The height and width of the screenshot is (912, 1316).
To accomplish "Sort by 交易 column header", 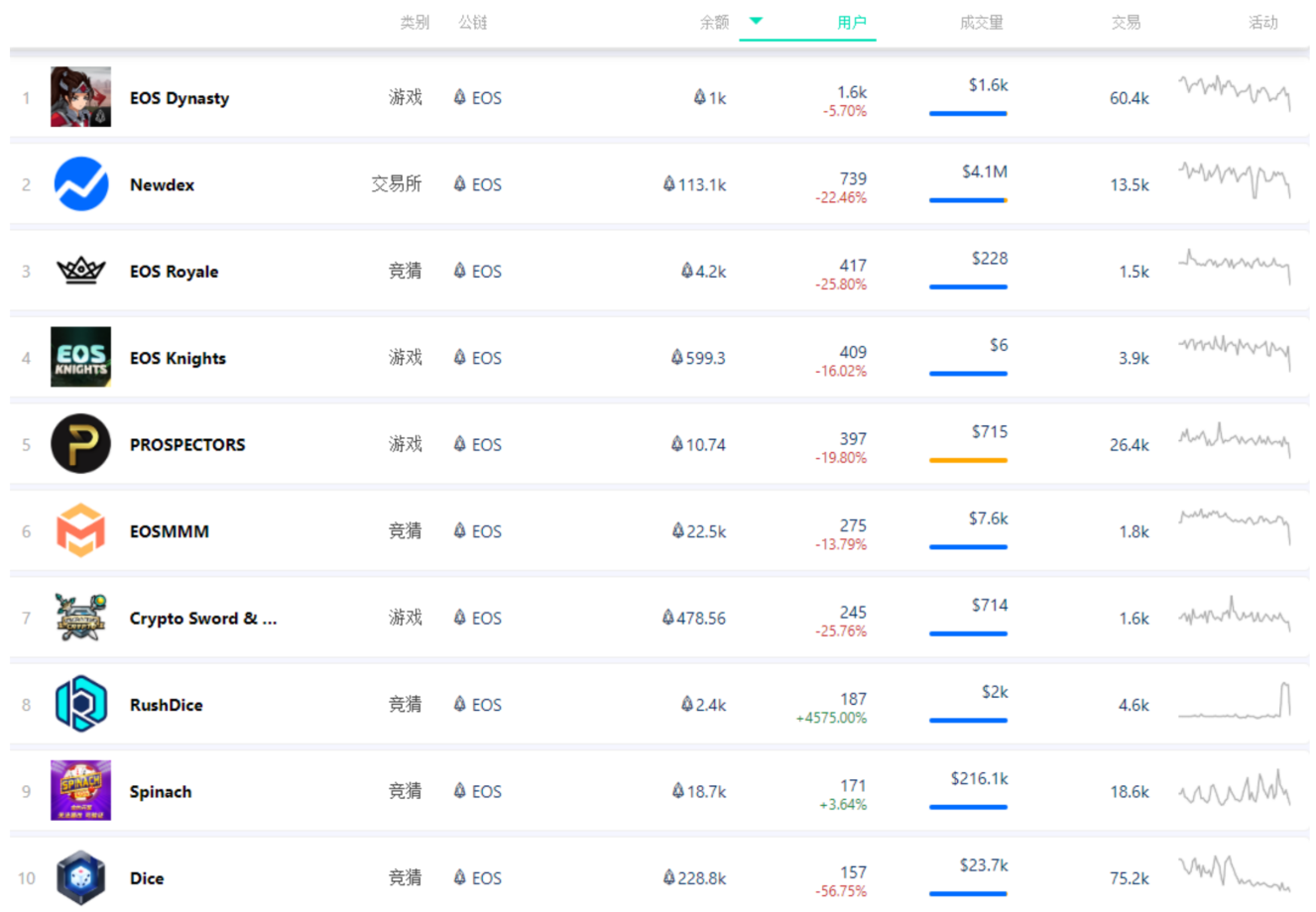I will pos(1126,22).
